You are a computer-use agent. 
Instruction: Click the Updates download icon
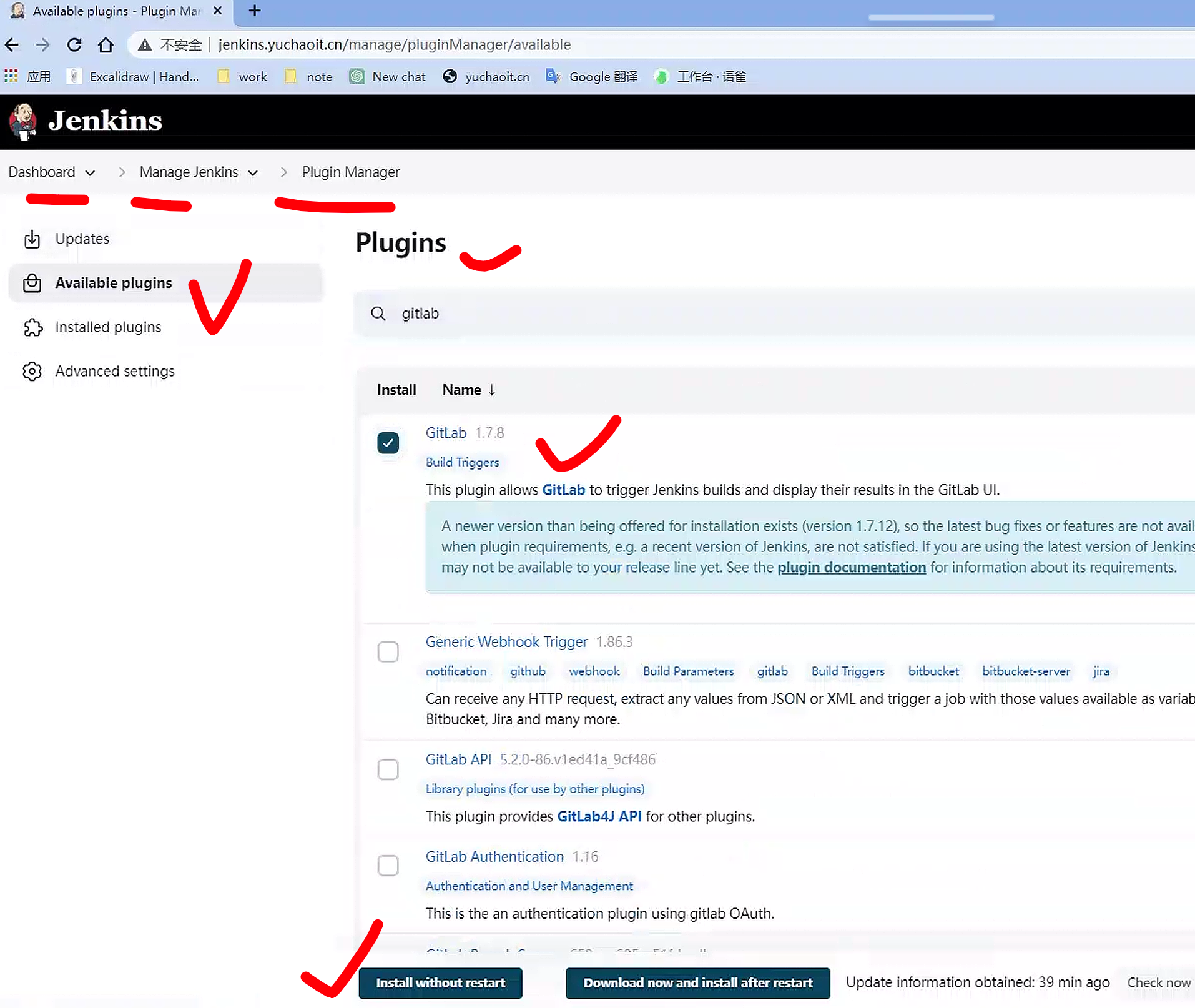32,239
